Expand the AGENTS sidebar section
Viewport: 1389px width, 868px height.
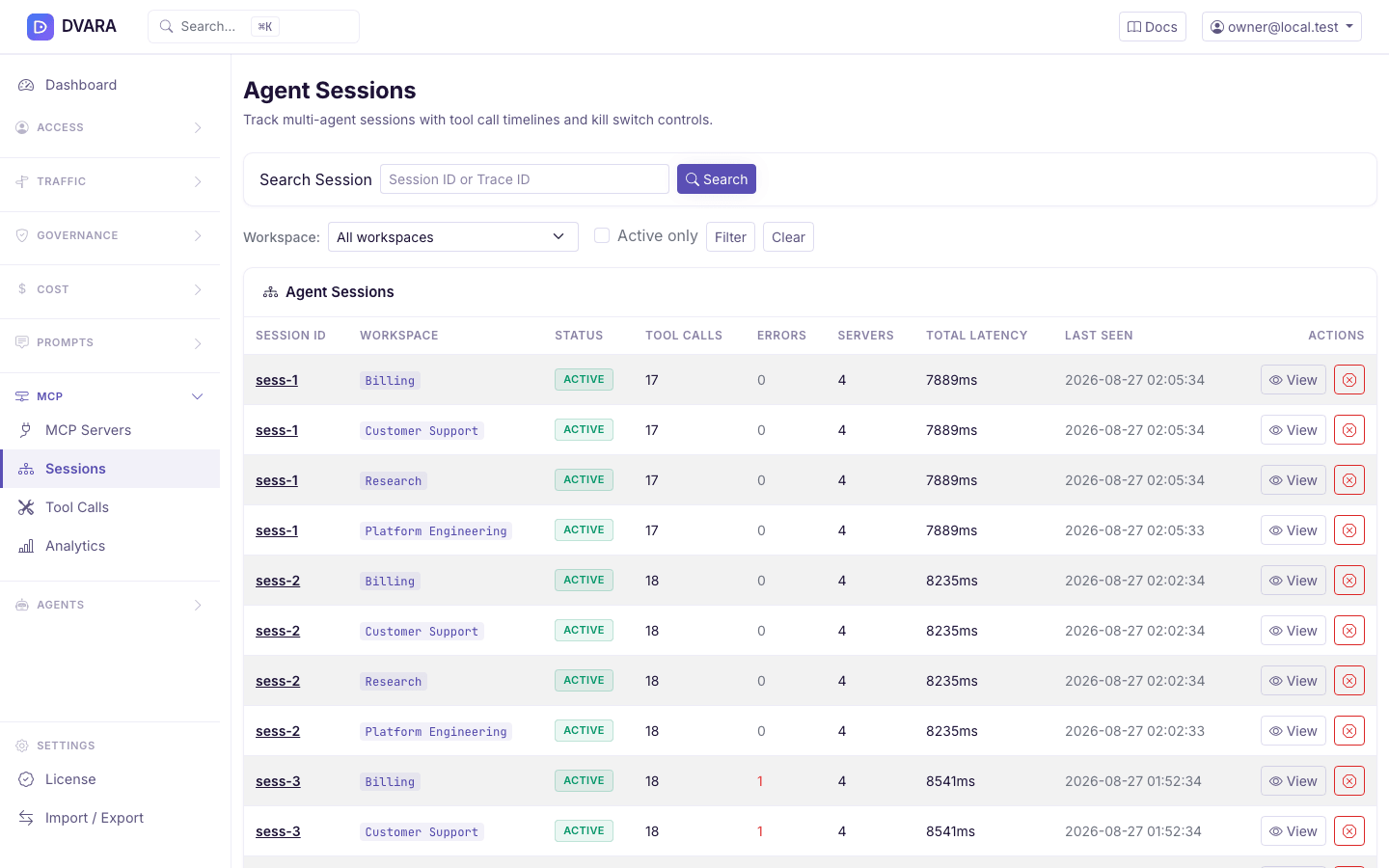click(110, 605)
